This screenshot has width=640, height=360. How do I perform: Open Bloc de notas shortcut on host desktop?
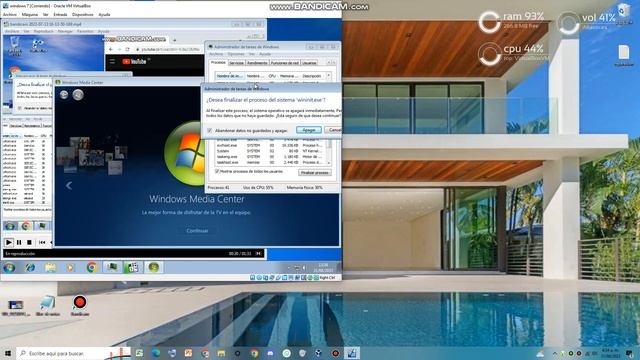tap(48, 306)
